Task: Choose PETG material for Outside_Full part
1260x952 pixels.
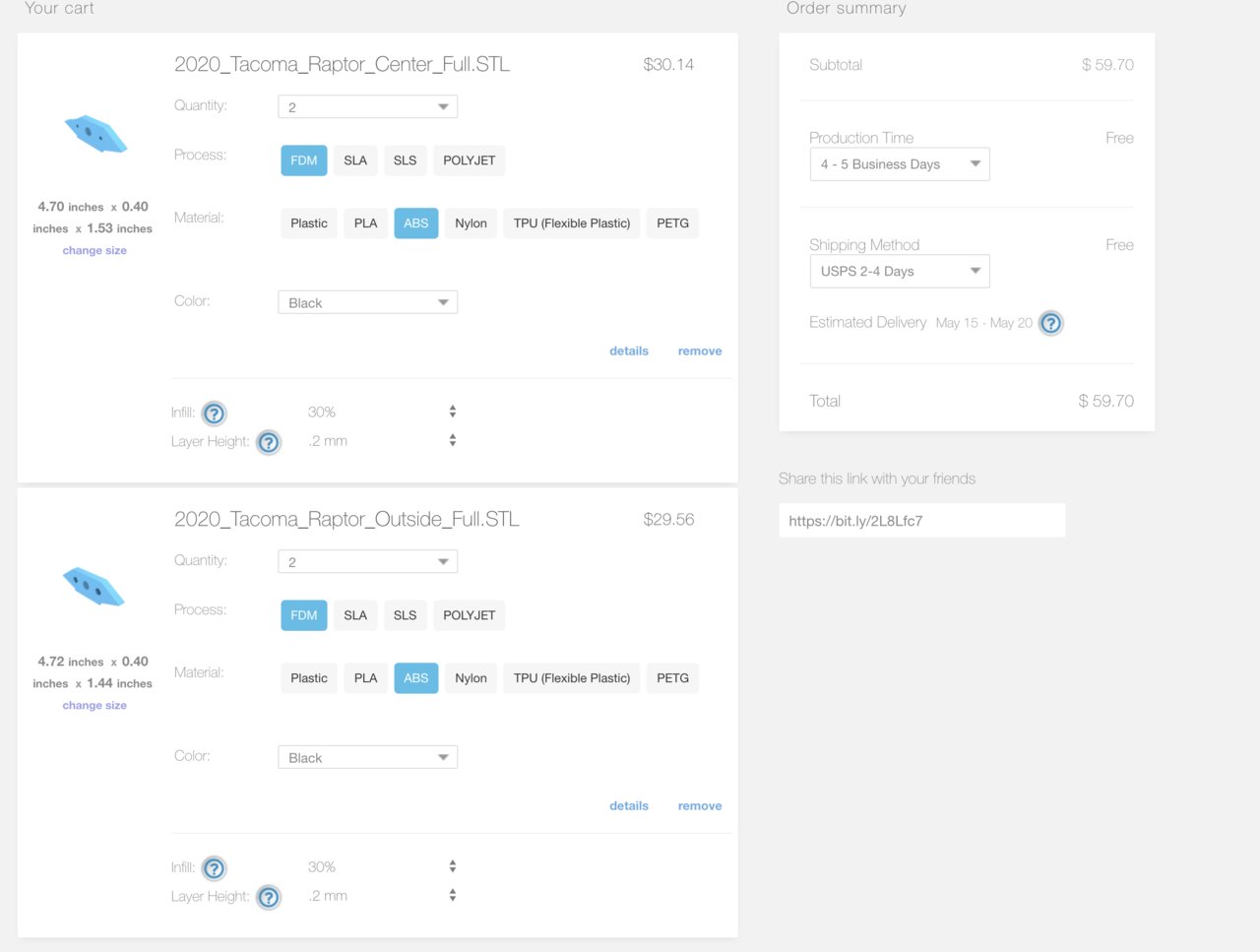Action: (673, 678)
